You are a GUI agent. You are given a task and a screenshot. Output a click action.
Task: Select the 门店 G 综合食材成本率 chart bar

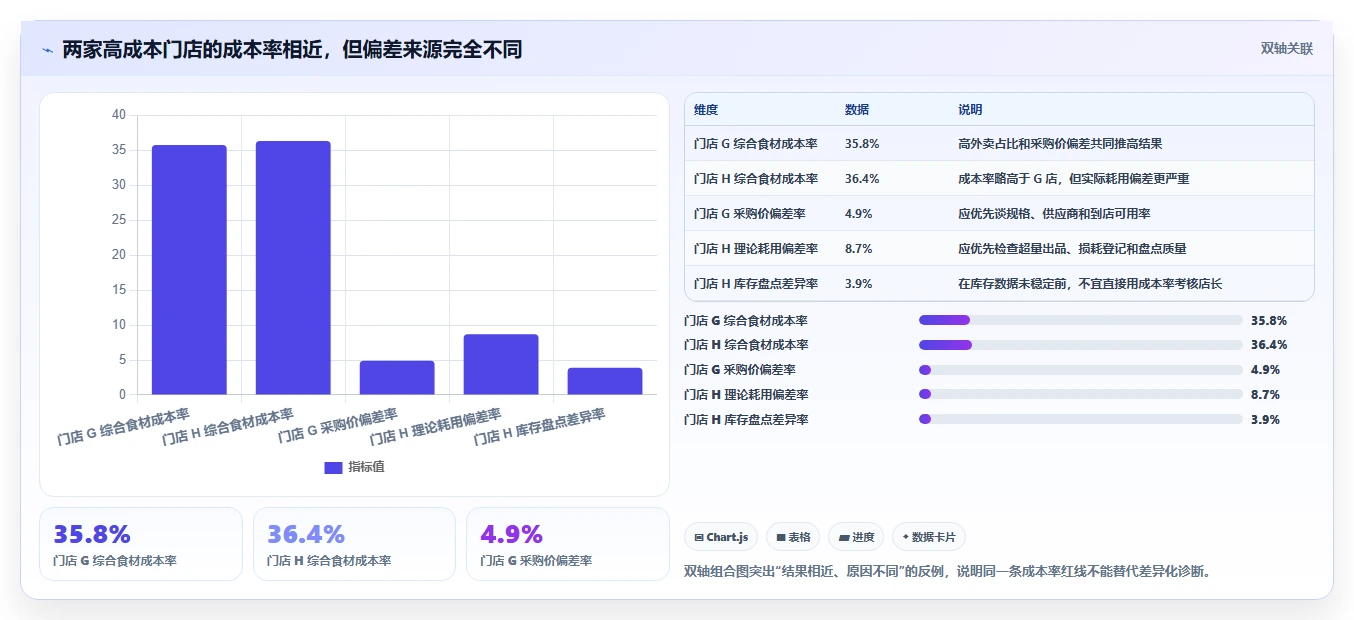pos(189,270)
